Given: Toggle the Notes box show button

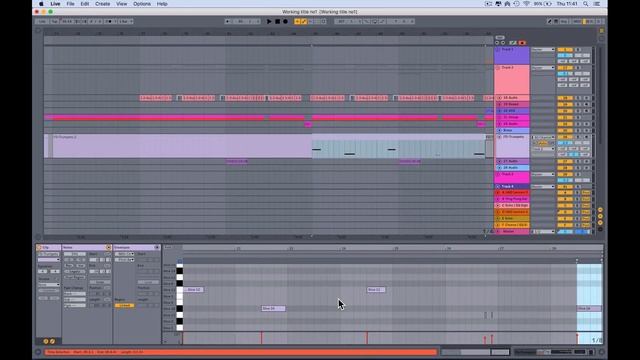Looking at the screenshot, I should (108, 247).
